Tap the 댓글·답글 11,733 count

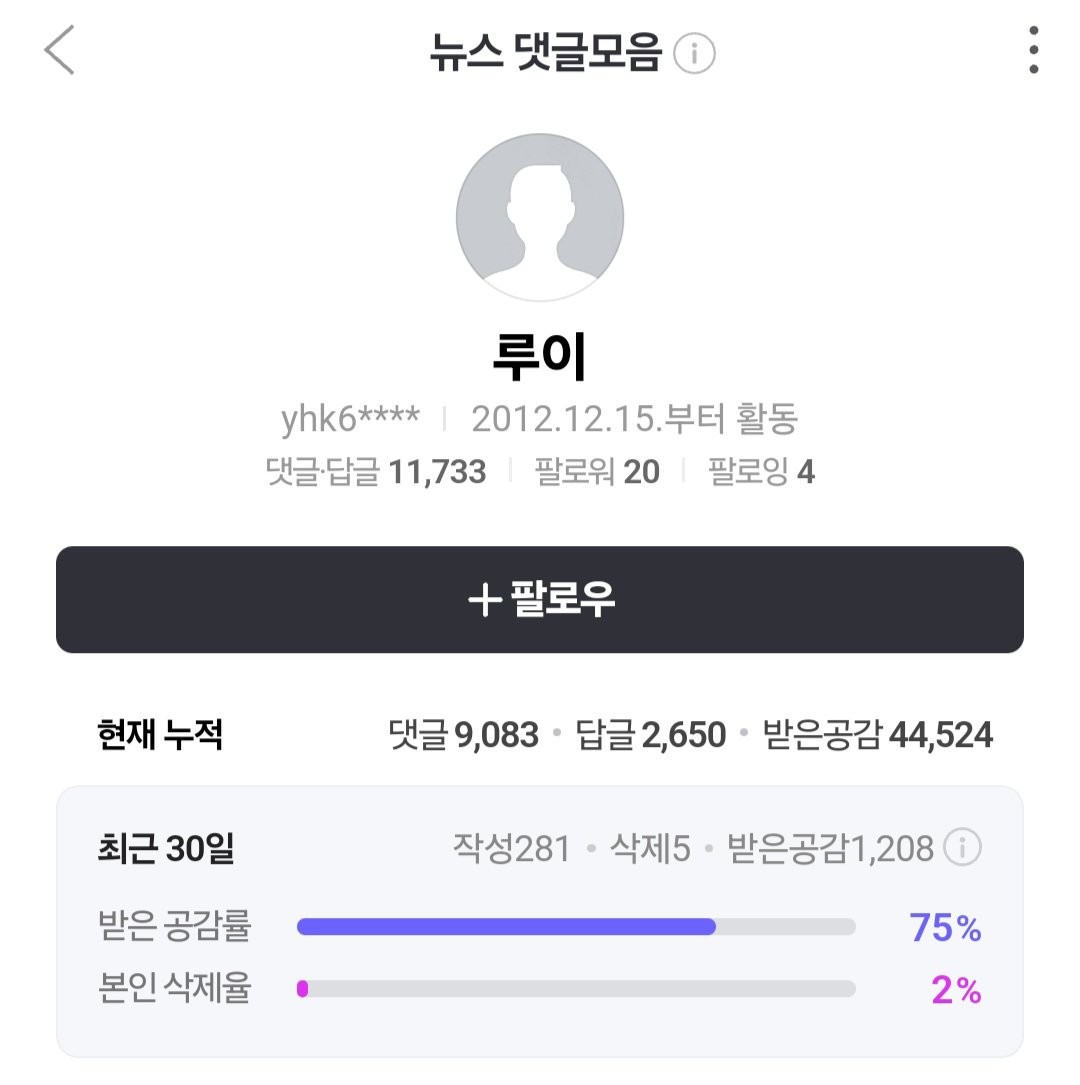click(376, 472)
